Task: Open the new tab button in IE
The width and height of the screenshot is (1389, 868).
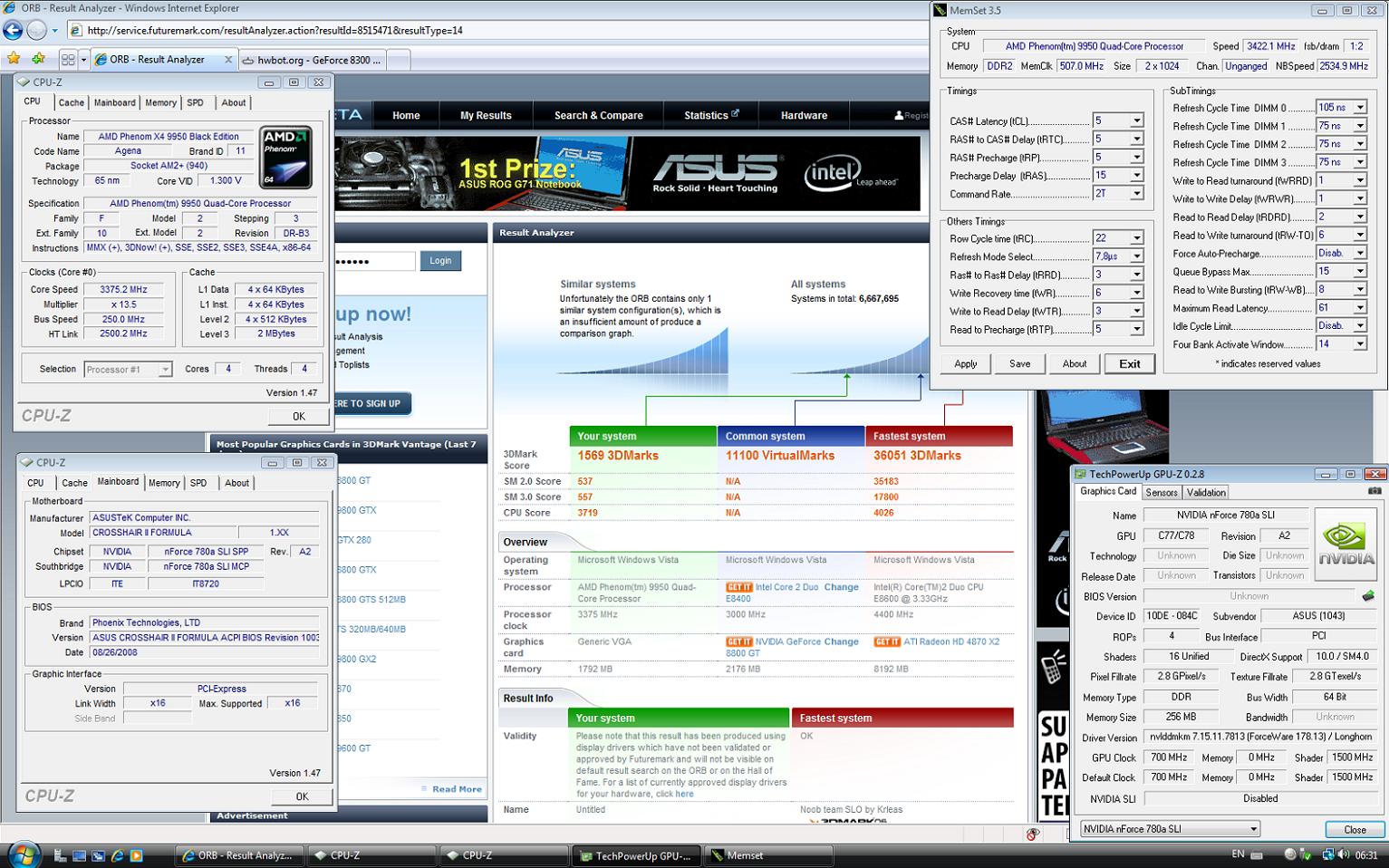Action: coord(400,60)
